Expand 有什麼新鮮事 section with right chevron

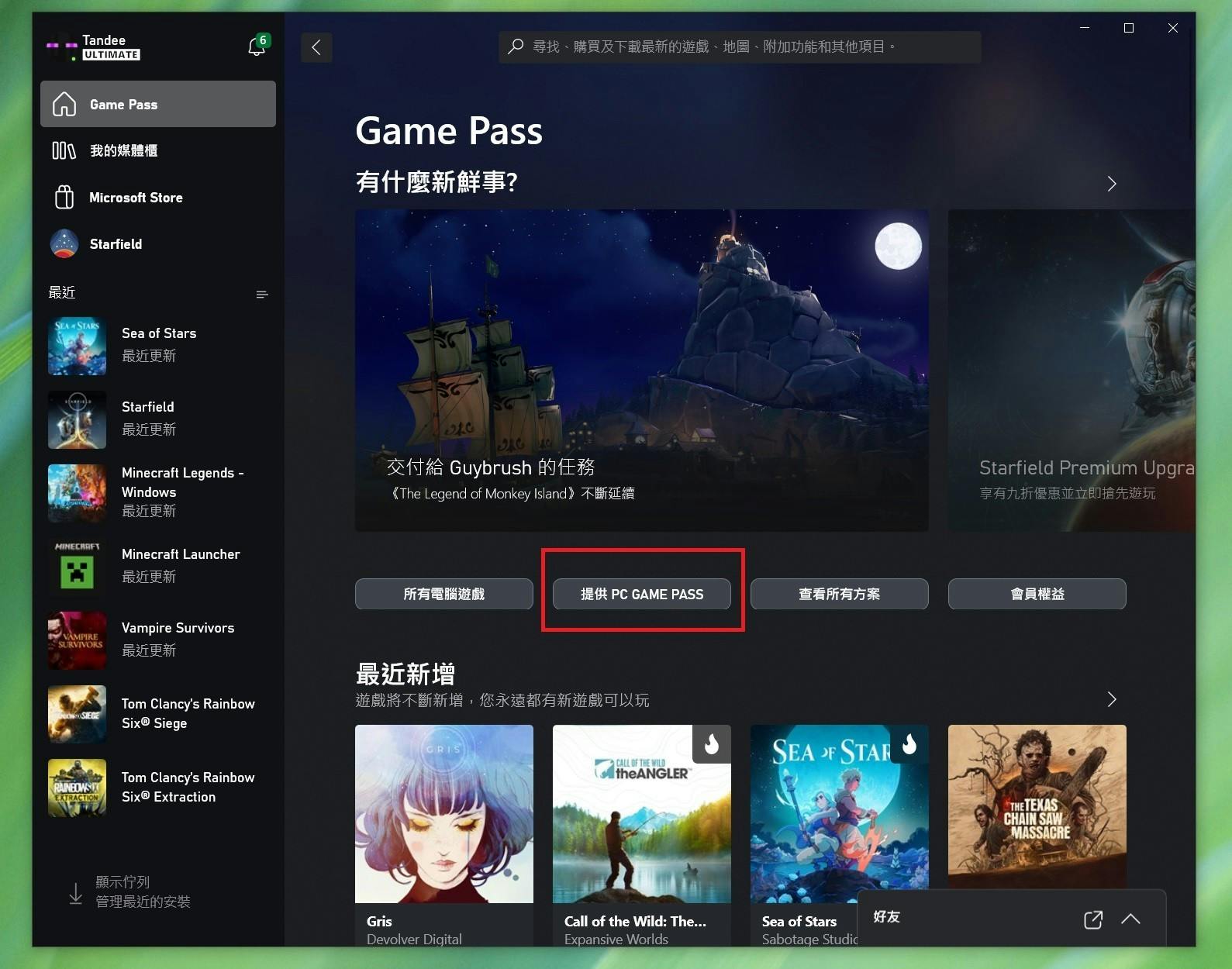[x=1112, y=184]
